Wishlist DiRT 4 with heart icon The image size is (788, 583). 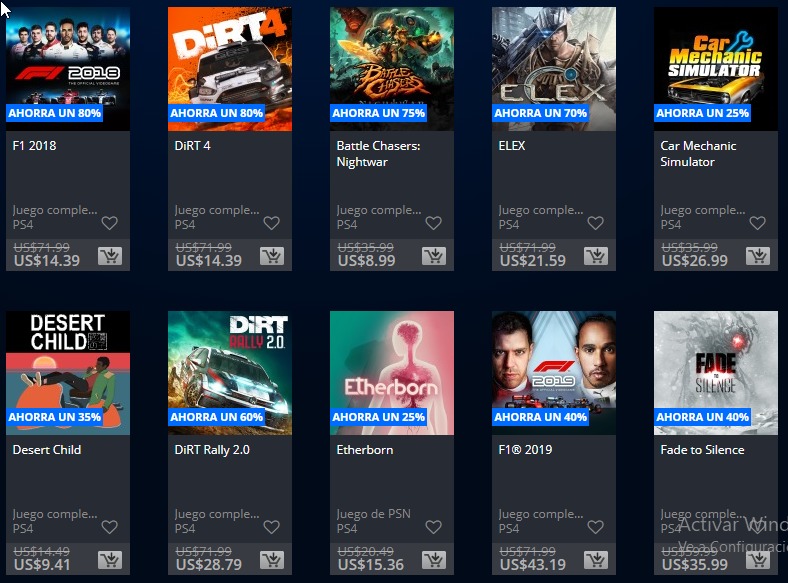point(271,223)
